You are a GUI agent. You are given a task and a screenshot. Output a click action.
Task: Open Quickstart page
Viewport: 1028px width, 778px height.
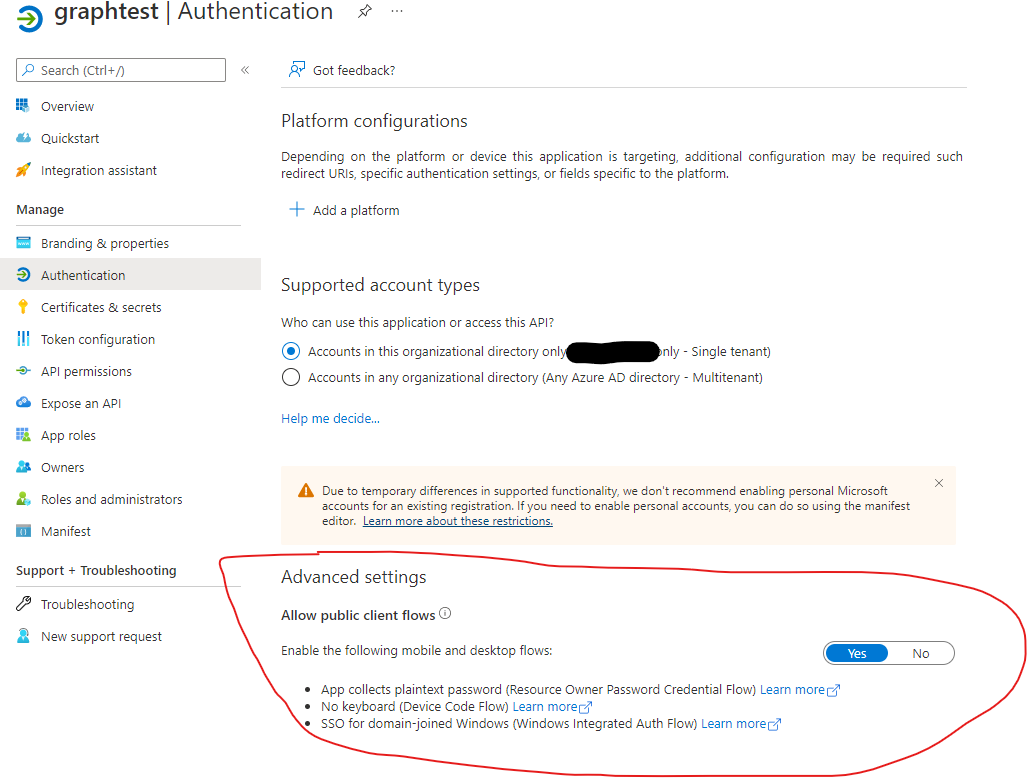coord(70,138)
